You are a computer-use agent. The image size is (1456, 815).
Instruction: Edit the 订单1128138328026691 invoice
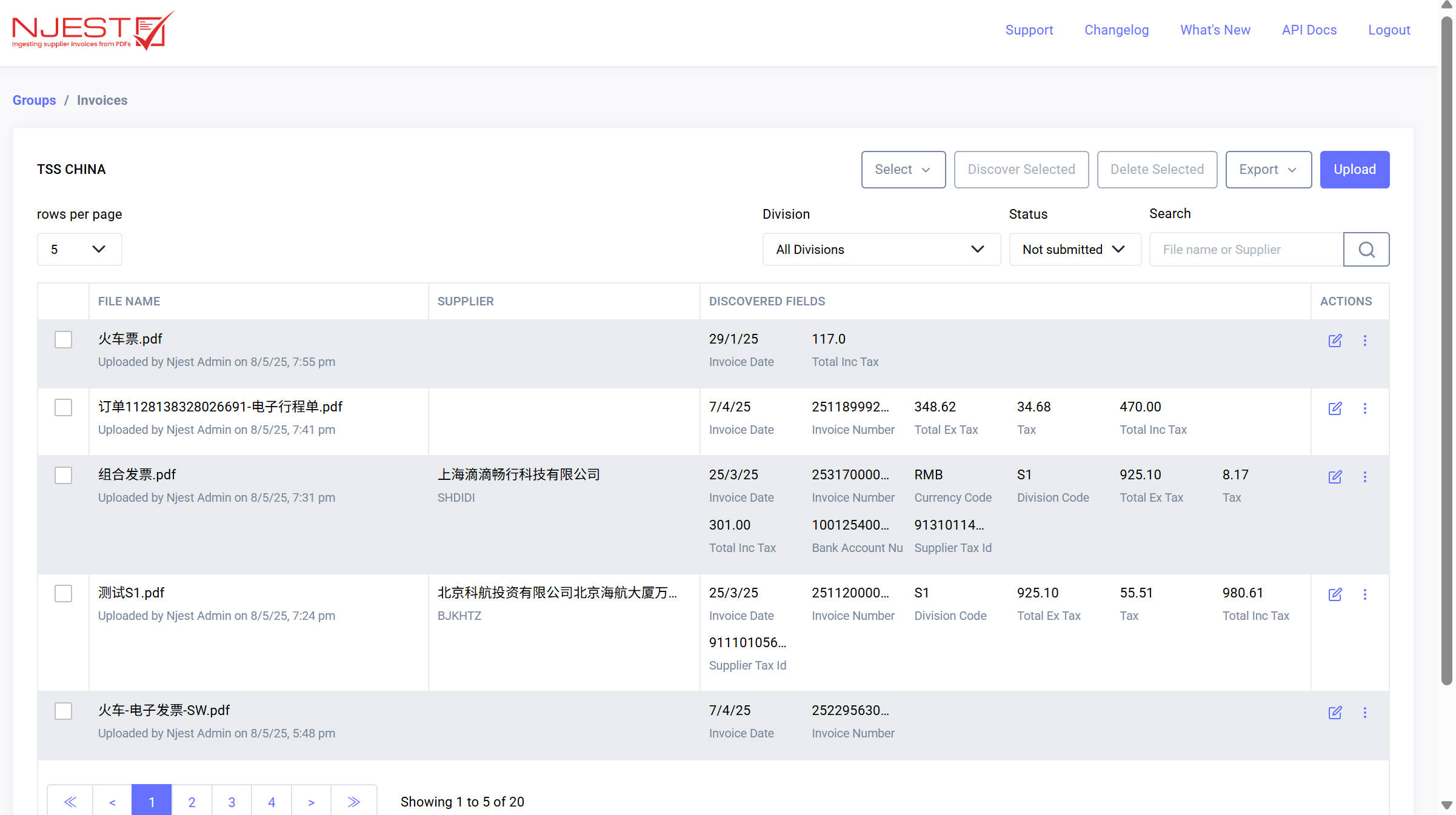coord(1335,408)
